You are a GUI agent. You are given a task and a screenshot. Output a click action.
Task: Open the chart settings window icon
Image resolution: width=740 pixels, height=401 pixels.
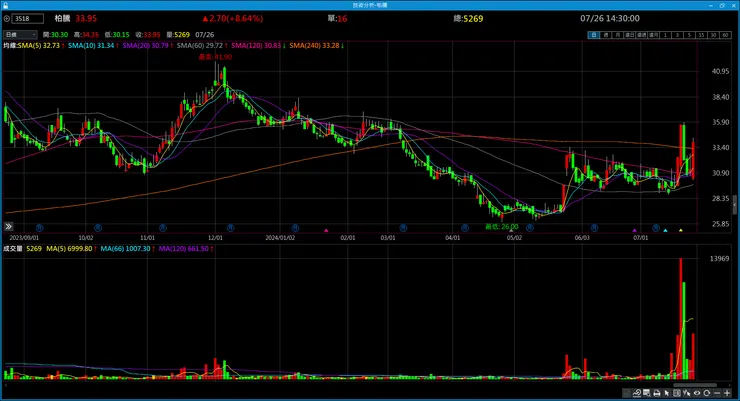pos(647,393)
